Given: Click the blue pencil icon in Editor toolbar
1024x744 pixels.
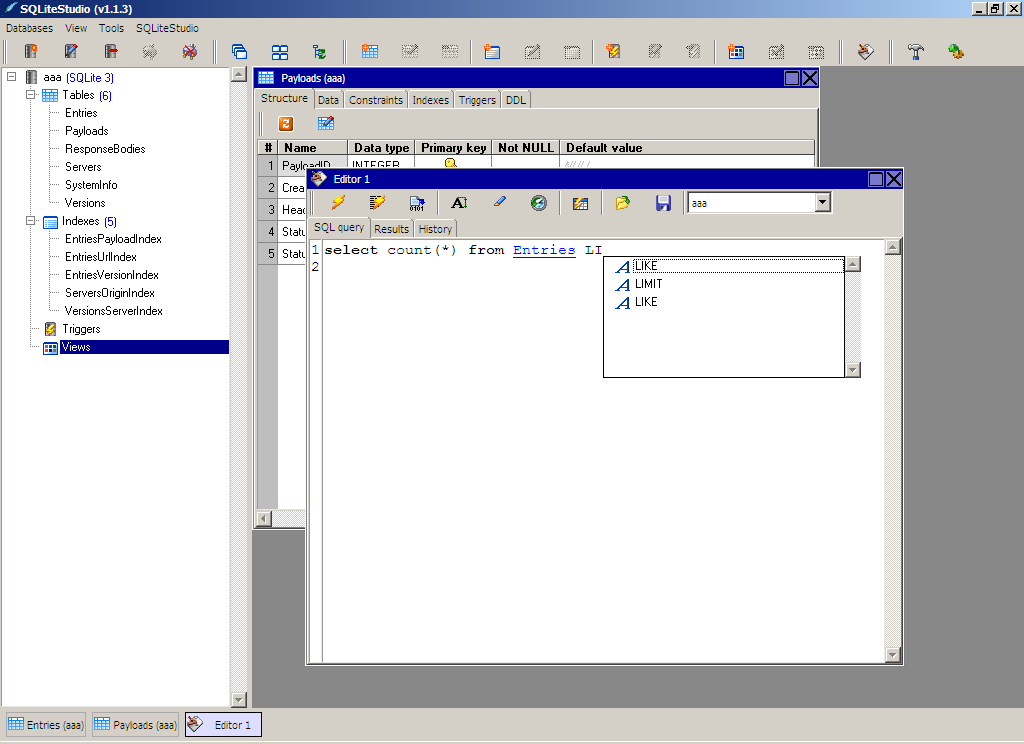Looking at the screenshot, I should click(500, 203).
